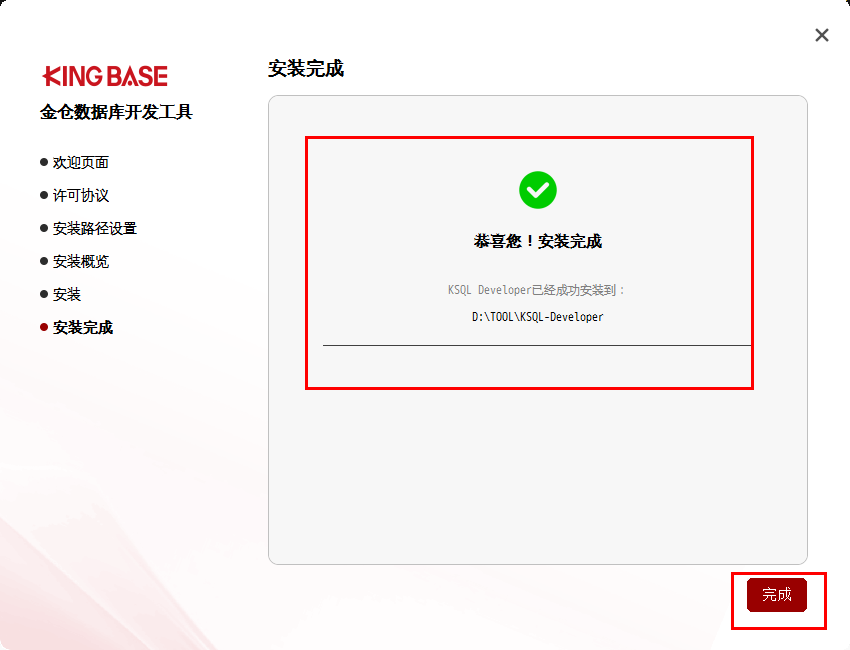Screen dimensions: 850x650
Task: Click the bullet beside 欢迎页面
Action: tap(44, 162)
